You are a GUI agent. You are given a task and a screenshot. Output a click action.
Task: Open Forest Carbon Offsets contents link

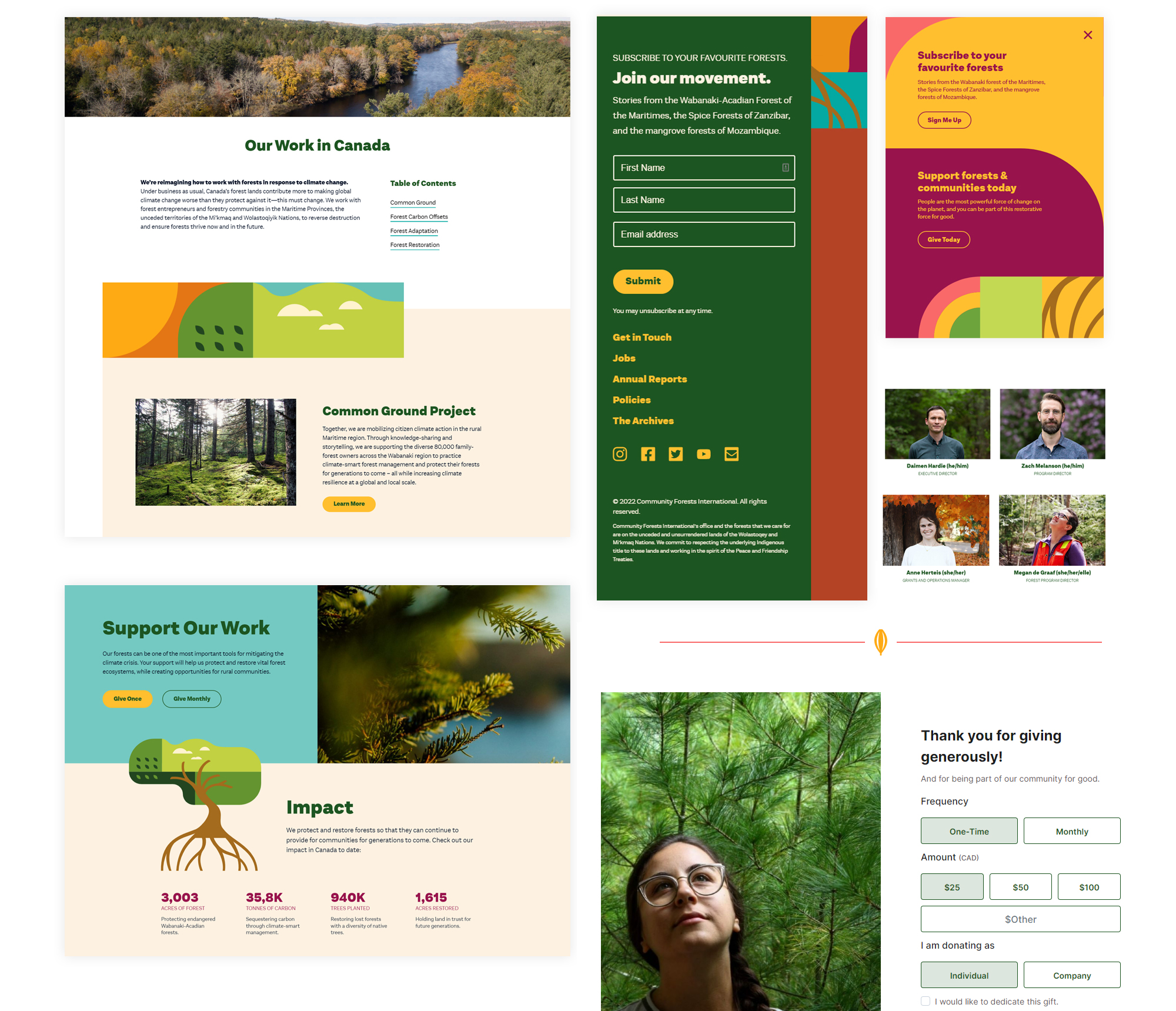419,217
